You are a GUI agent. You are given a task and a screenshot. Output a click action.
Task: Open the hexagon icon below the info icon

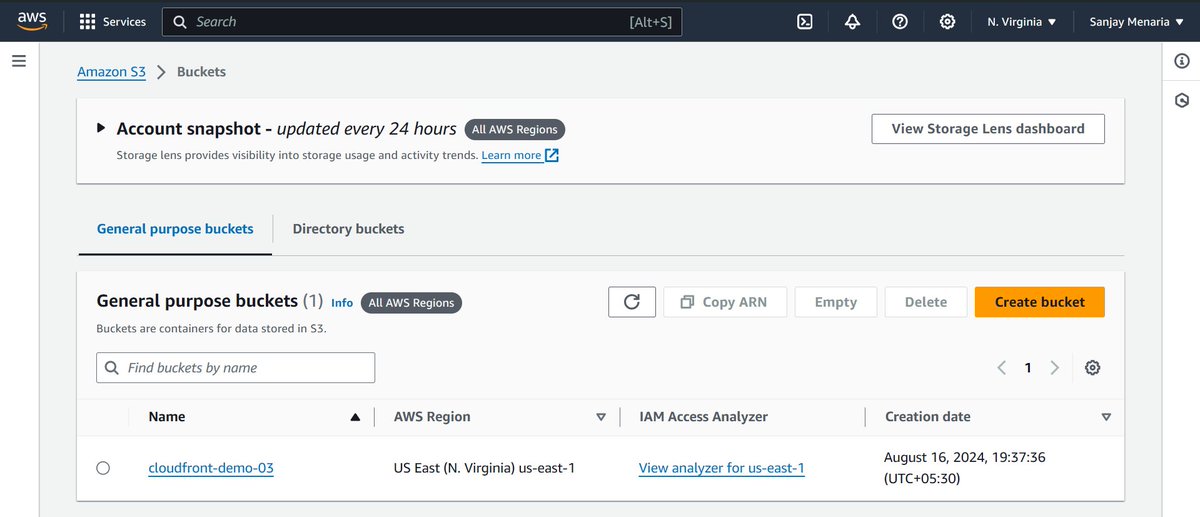coord(1182,100)
